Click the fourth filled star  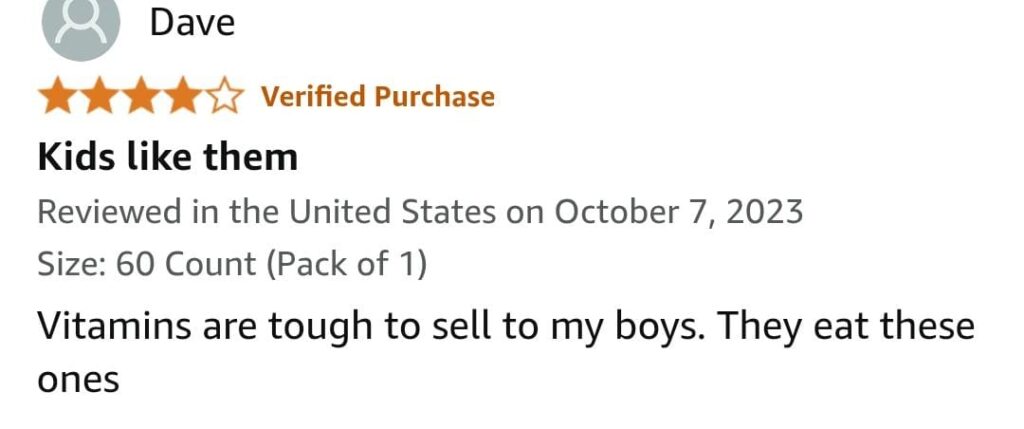(x=185, y=98)
